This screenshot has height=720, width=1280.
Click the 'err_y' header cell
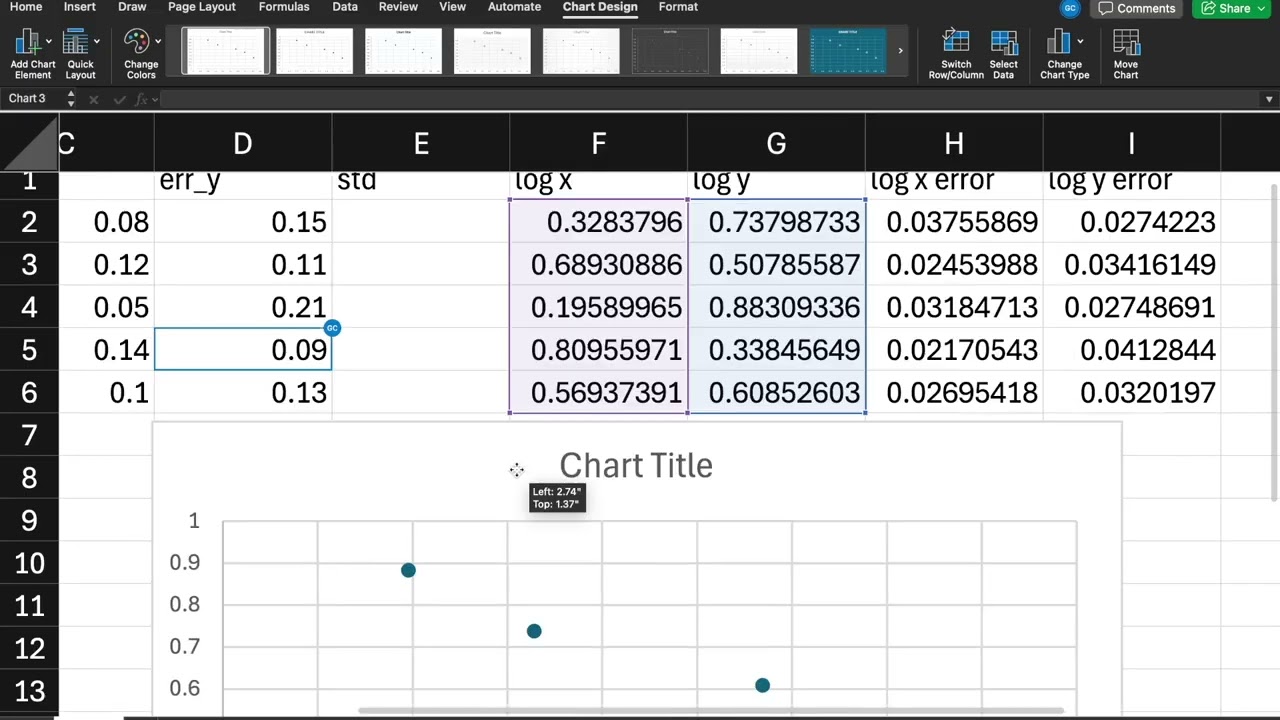(243, 183)
